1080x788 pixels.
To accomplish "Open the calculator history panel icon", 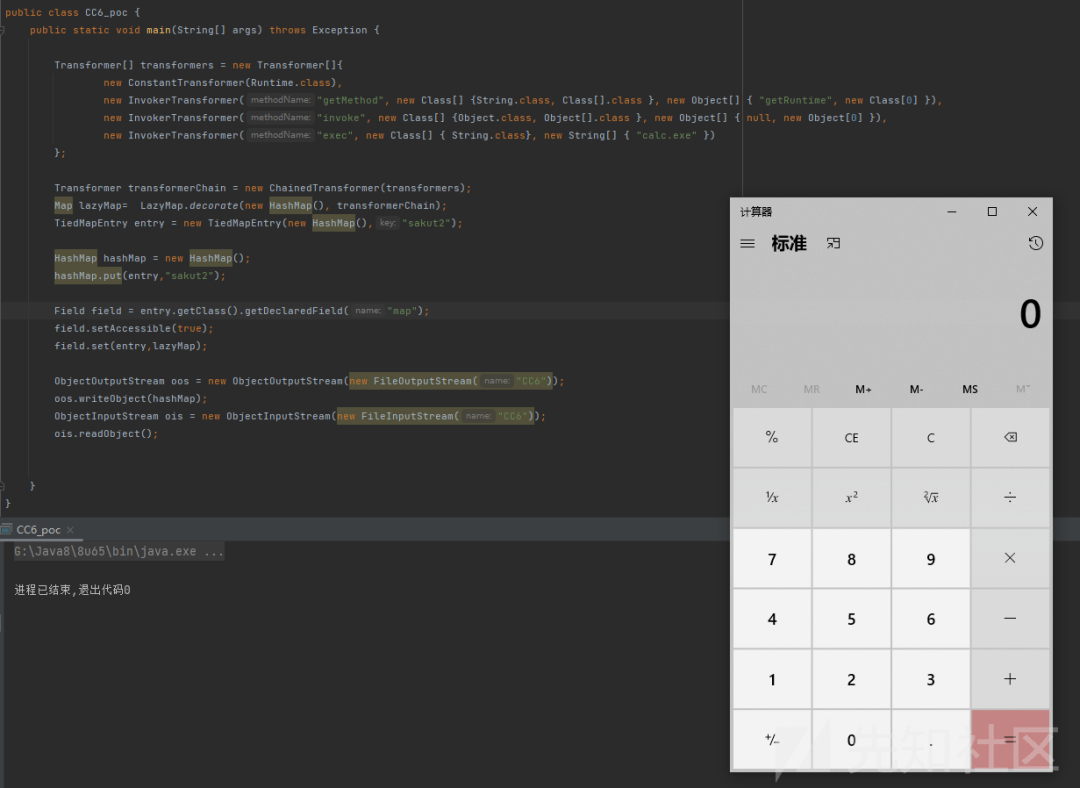I will 1035,243.
